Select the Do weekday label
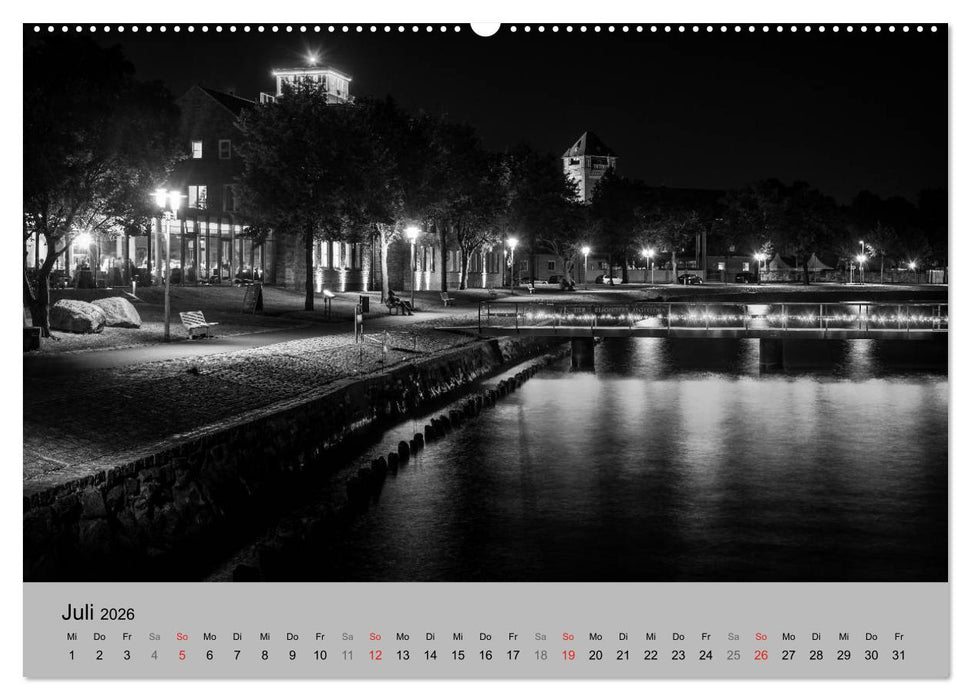971x700 pixels. pos(98,638)
